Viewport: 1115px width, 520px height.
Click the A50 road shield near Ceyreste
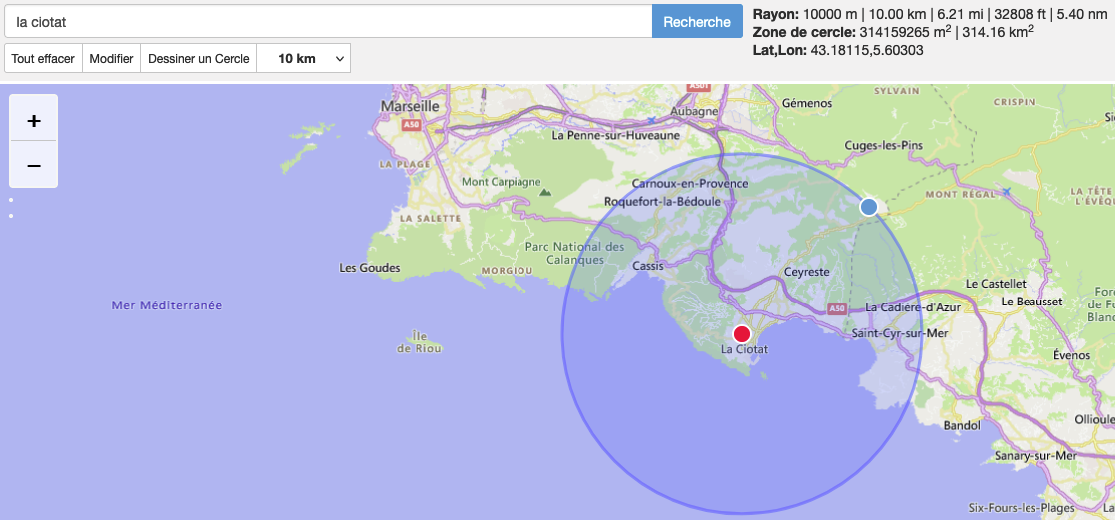[x=836, y=309]
